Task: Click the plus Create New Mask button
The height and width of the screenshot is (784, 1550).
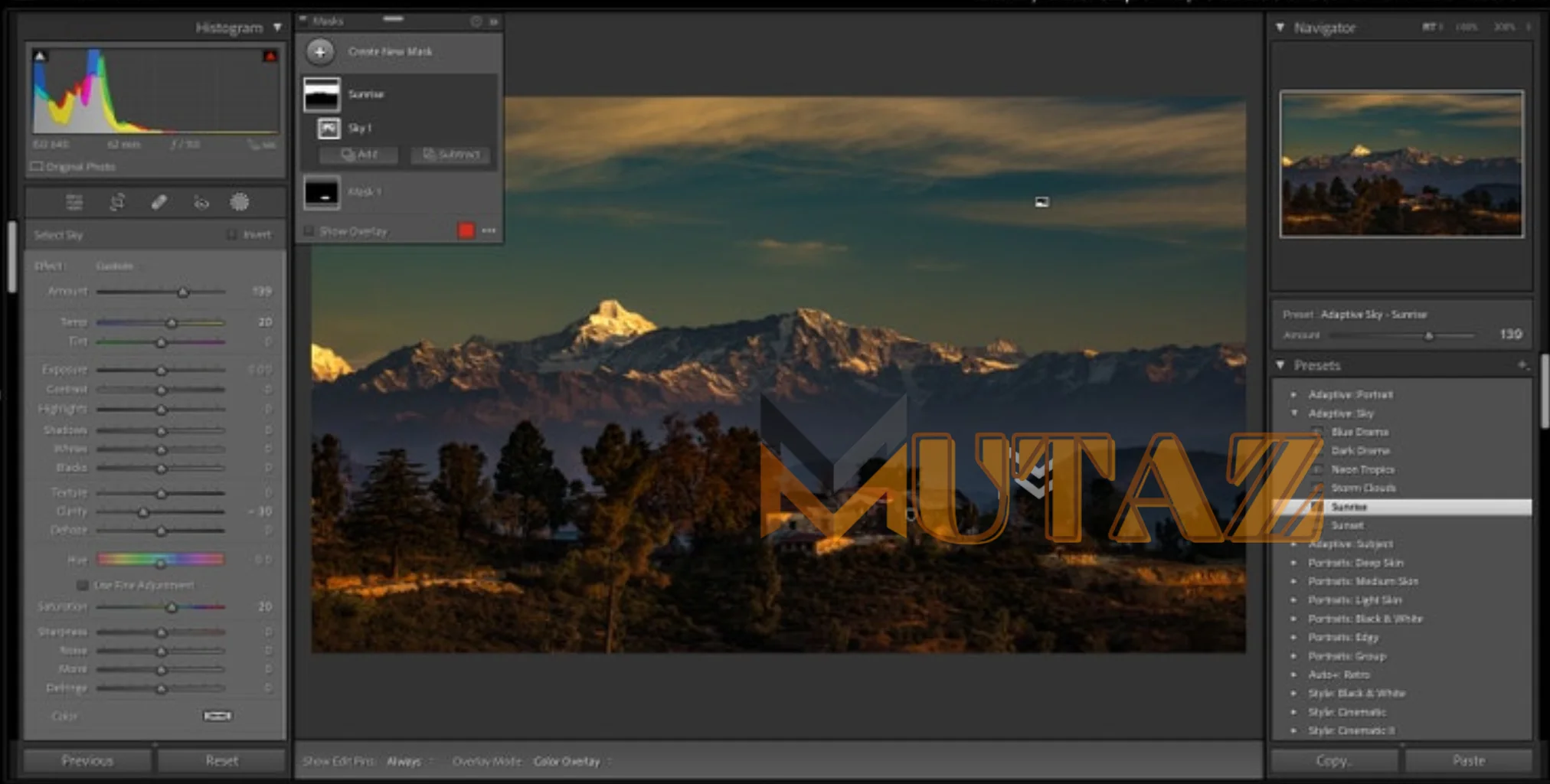Action: click(x=320, y=52)
